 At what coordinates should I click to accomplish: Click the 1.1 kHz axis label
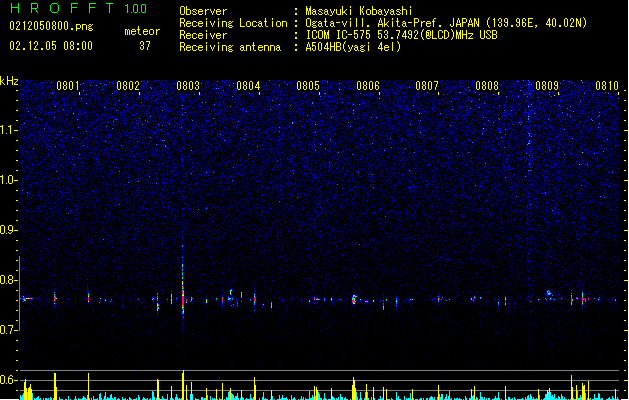[x=9, y=130]
